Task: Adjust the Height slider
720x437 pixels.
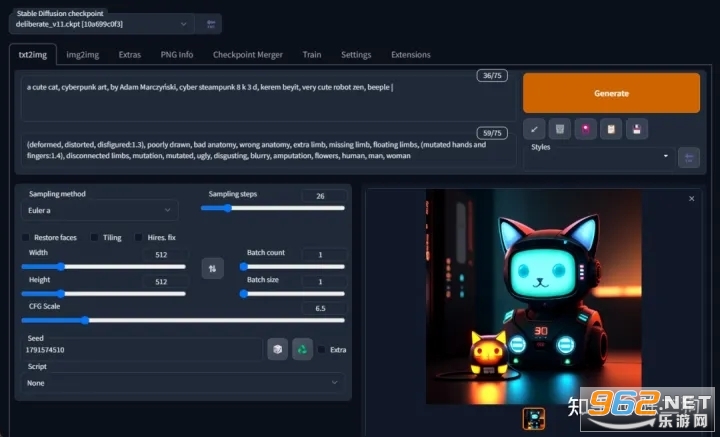Action: pos(103,294)
